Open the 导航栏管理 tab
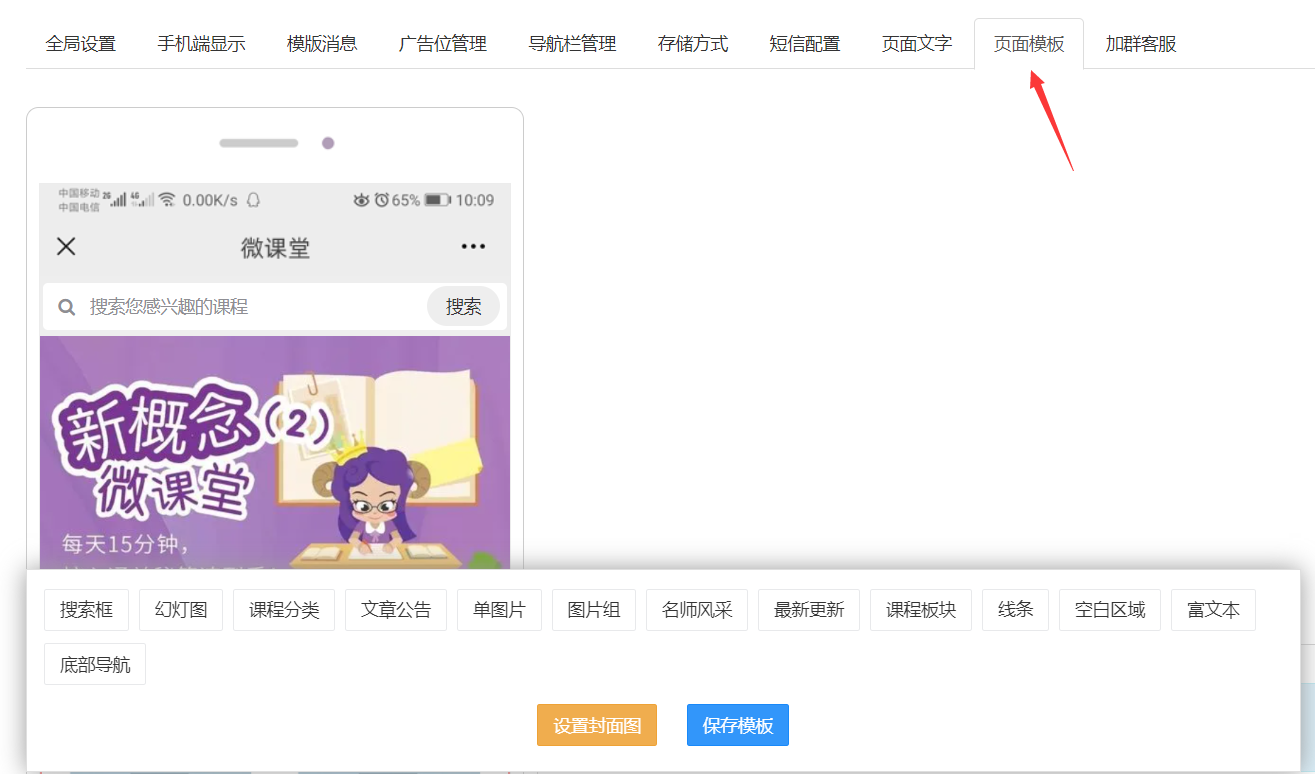 [x=572, y=44]
